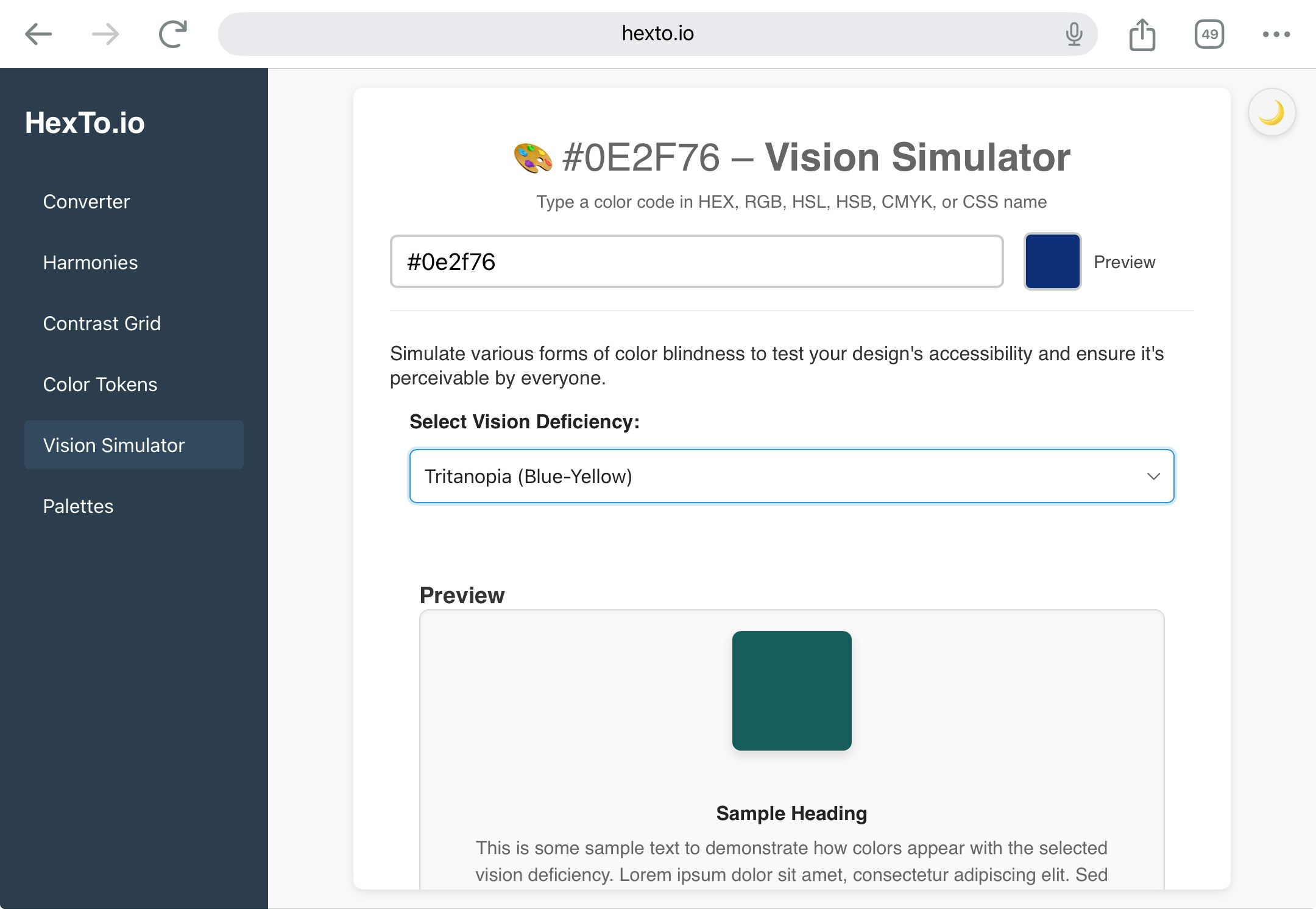Select Contrast Grid in the sidebar
Image resolution: width=1316 pixels, height=909 pixels.
click(x=102, y=324)
